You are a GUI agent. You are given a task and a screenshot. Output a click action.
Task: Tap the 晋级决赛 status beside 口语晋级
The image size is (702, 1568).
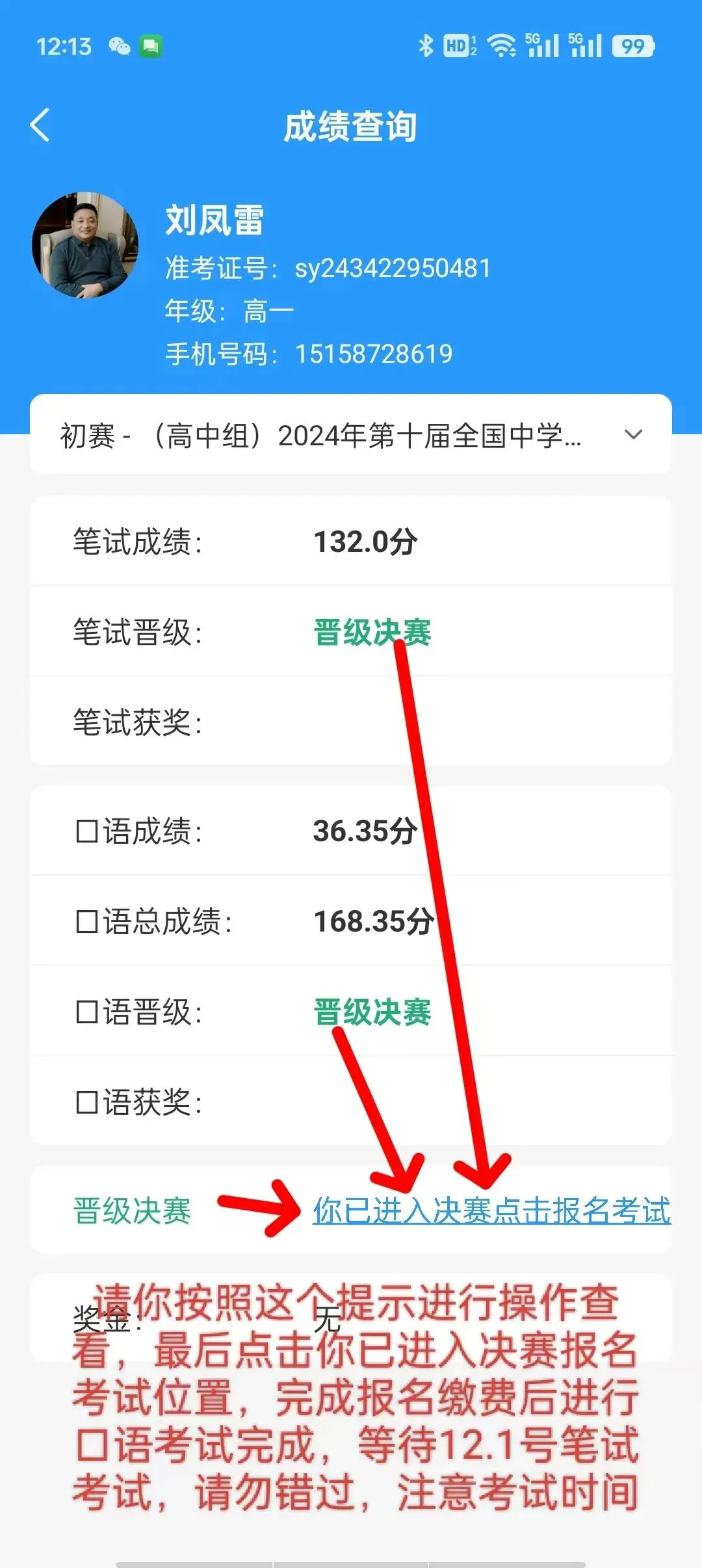tap(372, 1012)
